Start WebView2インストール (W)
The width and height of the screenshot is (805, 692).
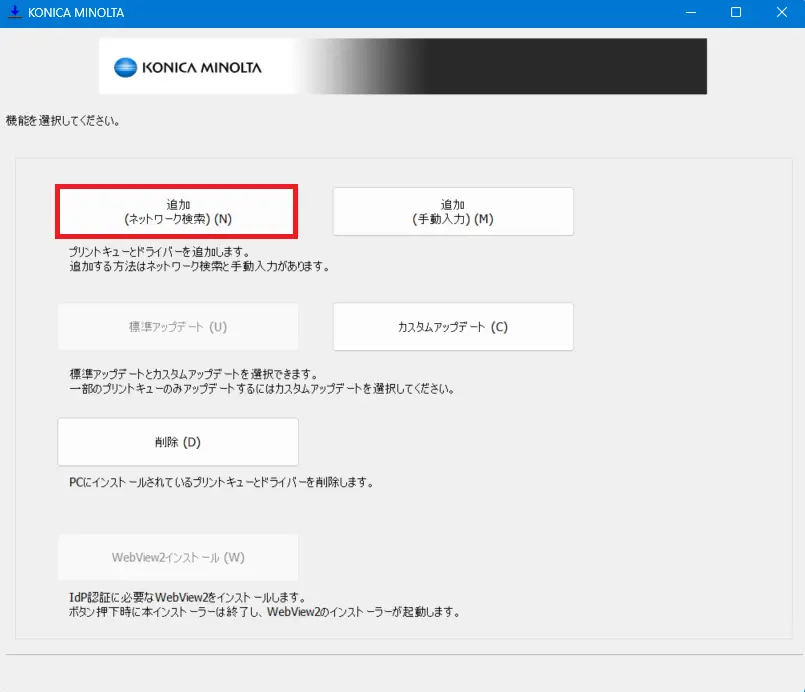click(178, 557)
